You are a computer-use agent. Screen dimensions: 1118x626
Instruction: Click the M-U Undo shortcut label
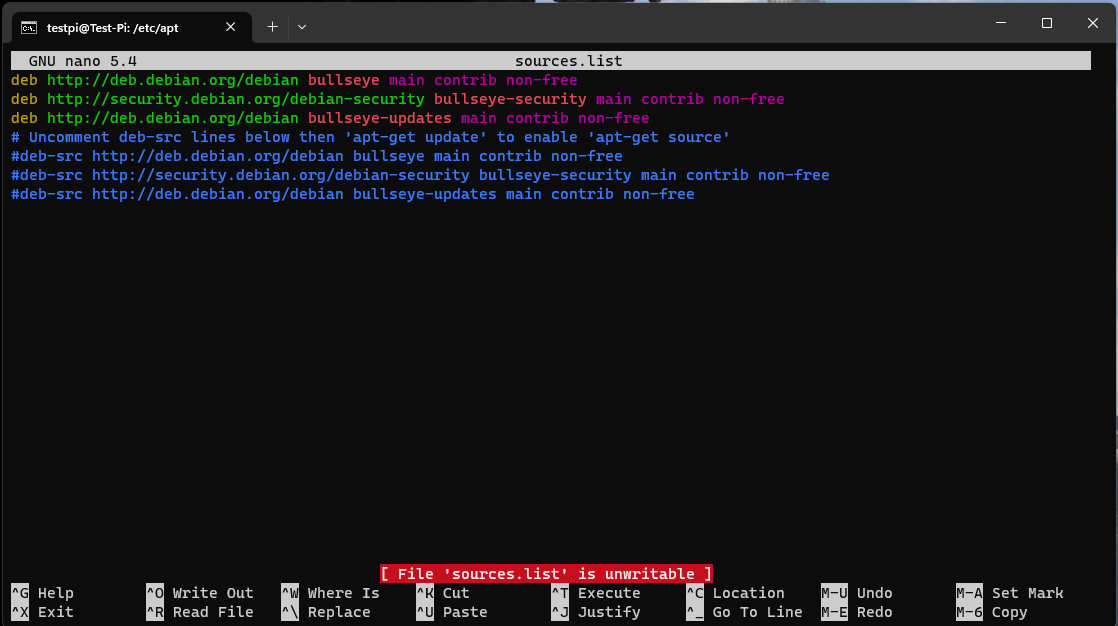pos(856,593)
